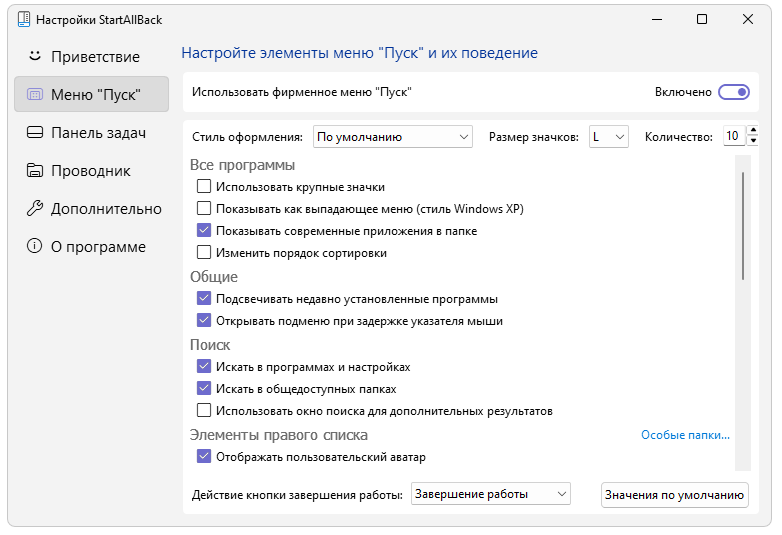Click the Панель задач taskbar icon
782x535 pixels.
click(x=35, y=133)
